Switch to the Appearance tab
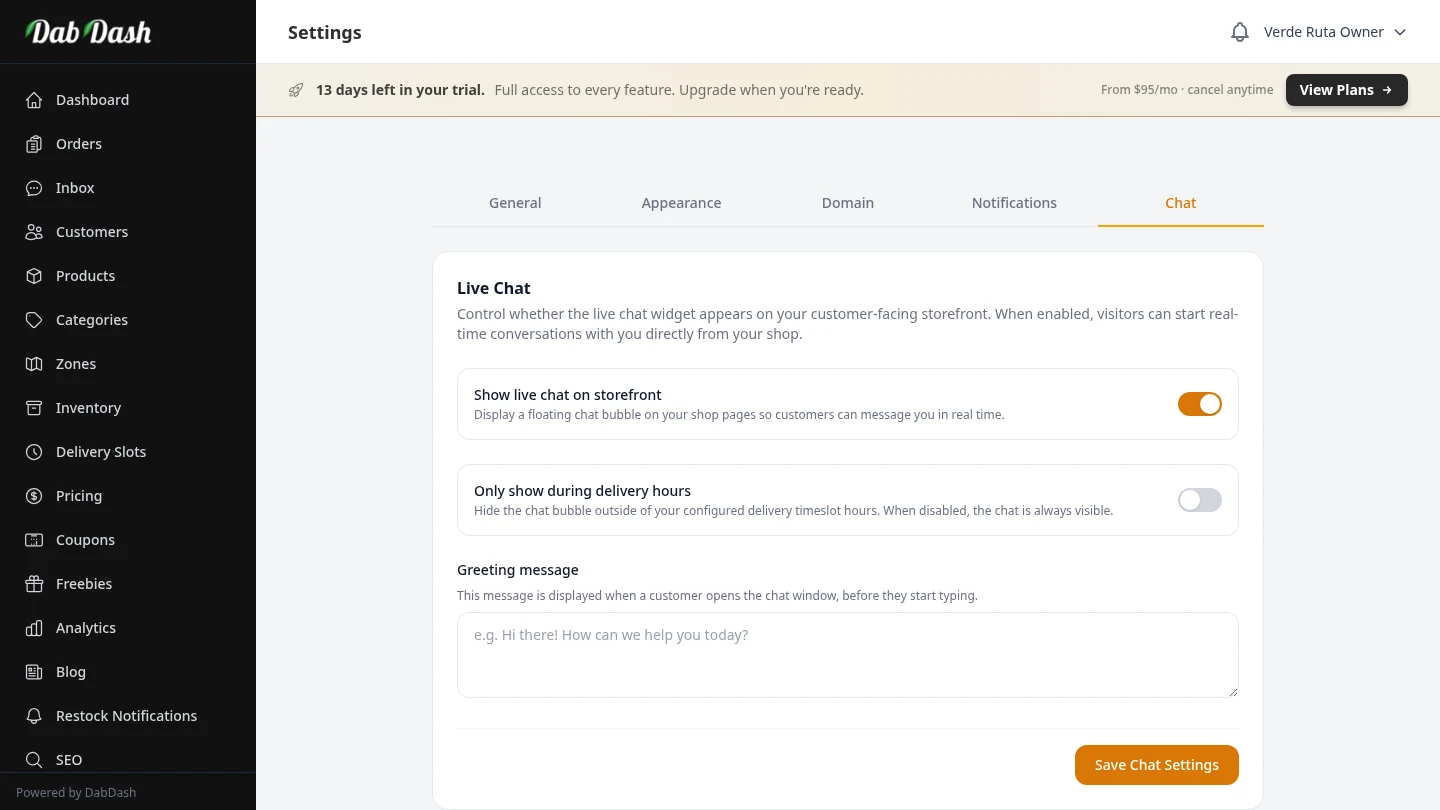The width and height of the screenshot is (1440, 810). point(681,203)
